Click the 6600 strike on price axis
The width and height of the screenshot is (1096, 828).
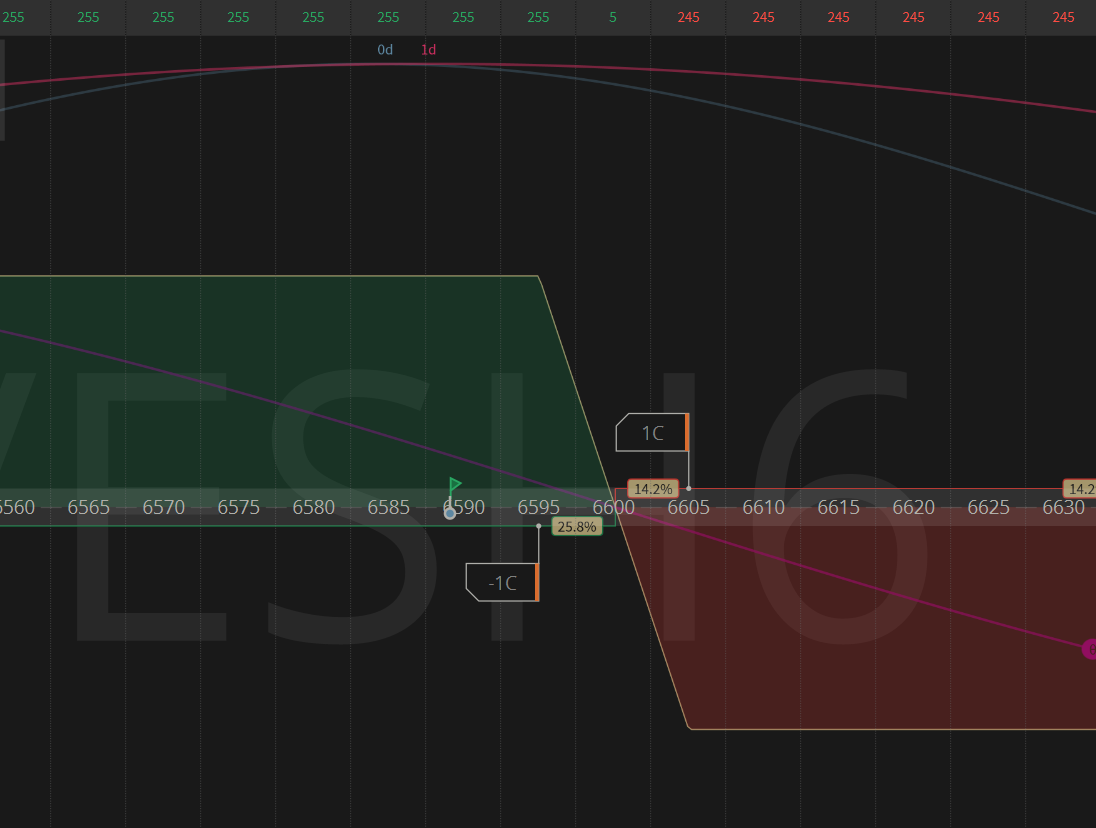pos(613,507)
